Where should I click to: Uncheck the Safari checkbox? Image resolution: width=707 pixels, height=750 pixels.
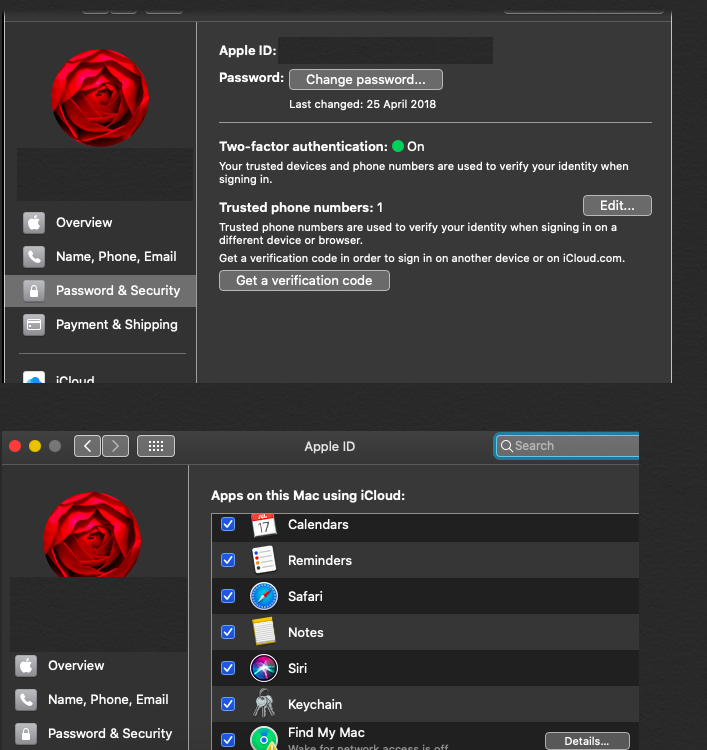pyautogui.click(x=228, y=596)
